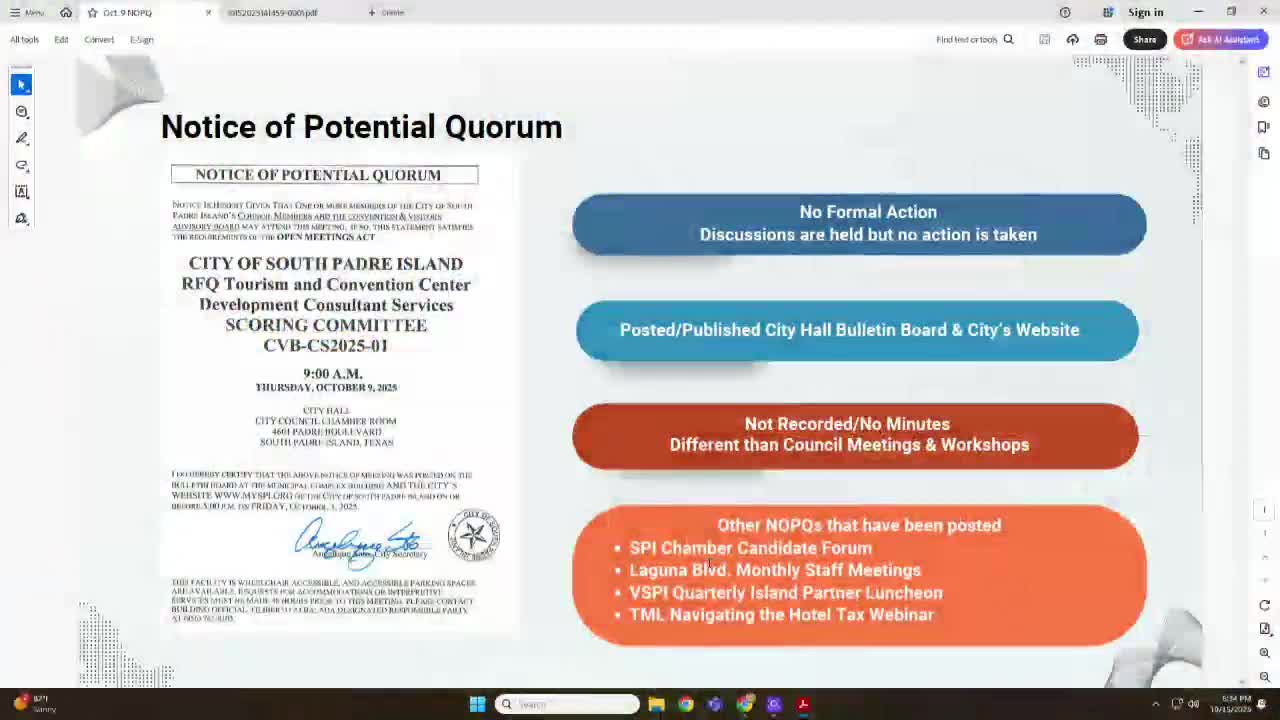Open the Acrobat Menu button
This screenshot has height=720, width=1280.
coord(27,12)
